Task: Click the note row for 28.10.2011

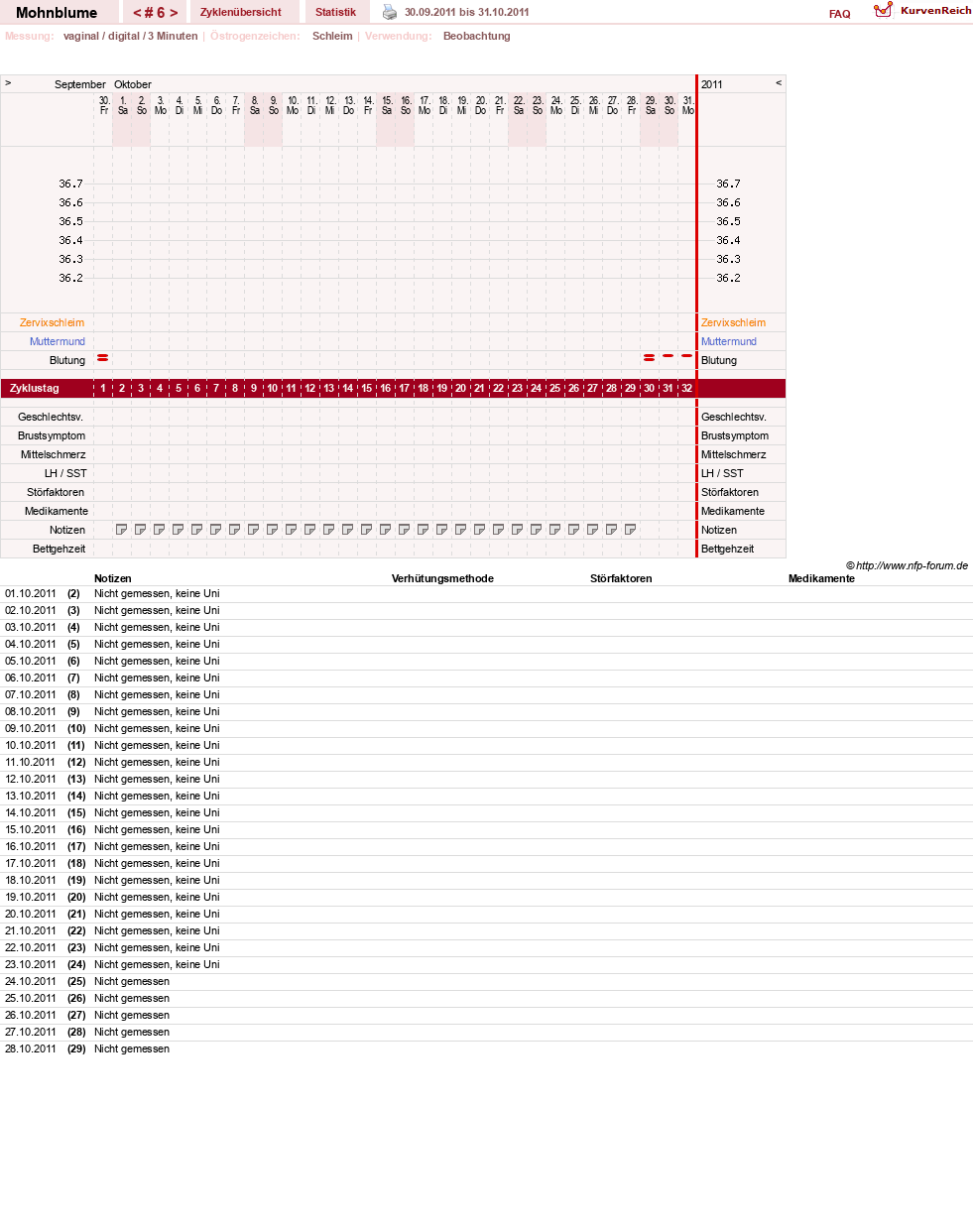Action: [x=486, y=1049]
